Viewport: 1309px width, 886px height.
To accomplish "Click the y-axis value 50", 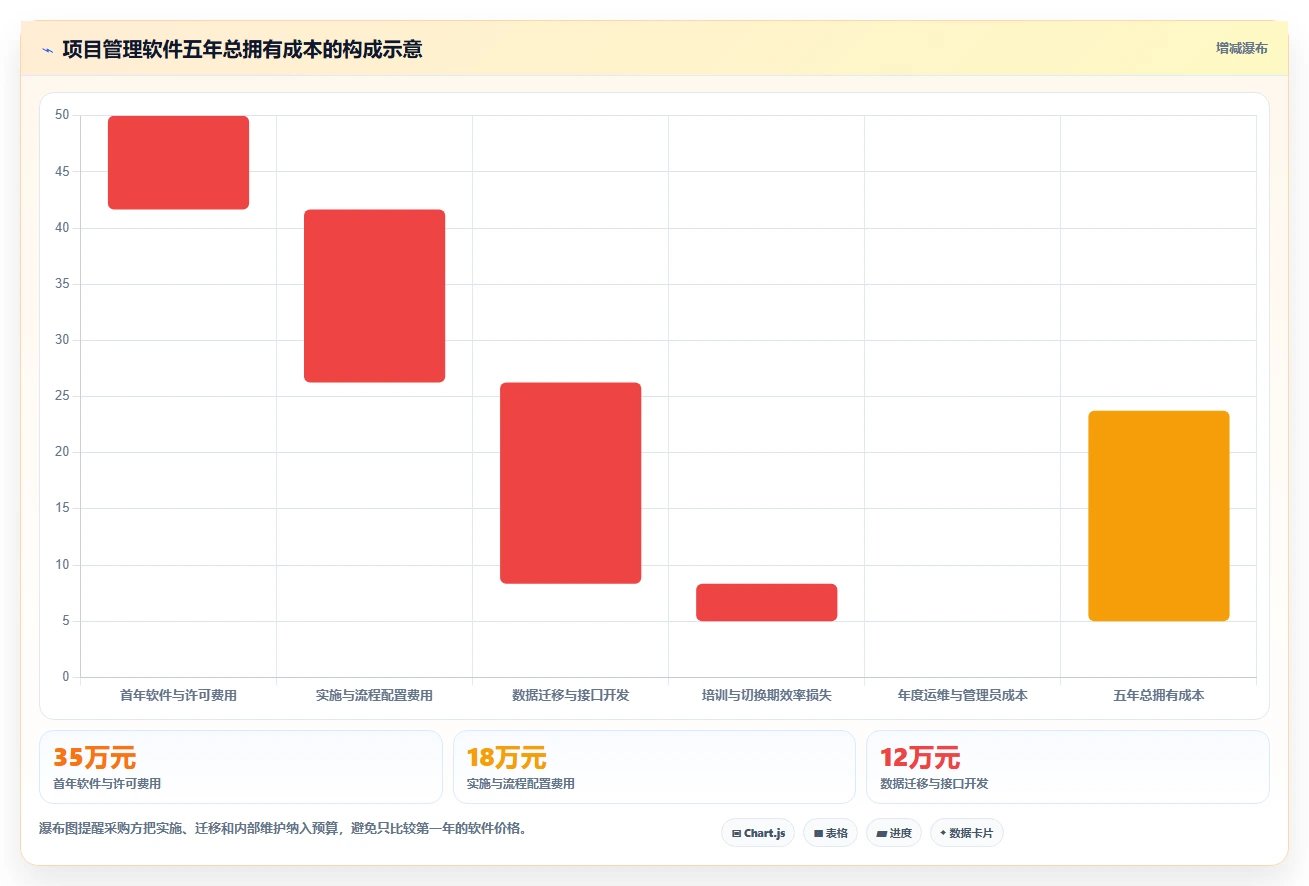I will (62, 115).
